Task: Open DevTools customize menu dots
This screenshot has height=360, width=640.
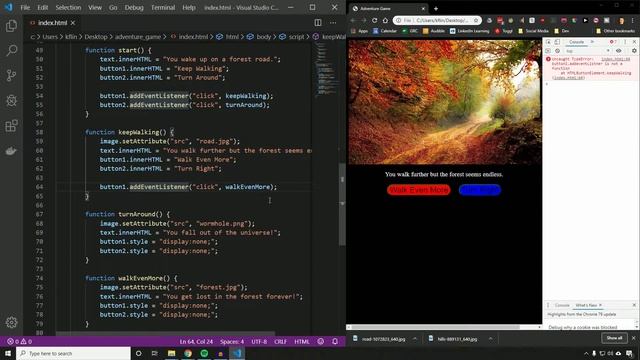Action: [x=625, y=42]
